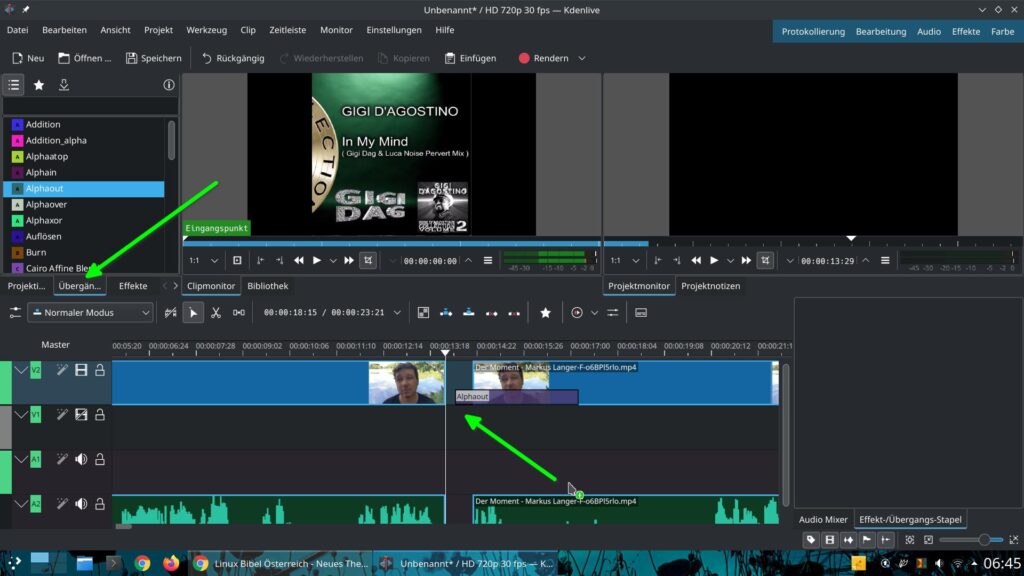
Task: Open the timeline timecode format dropdown
Action: (397, 313)
